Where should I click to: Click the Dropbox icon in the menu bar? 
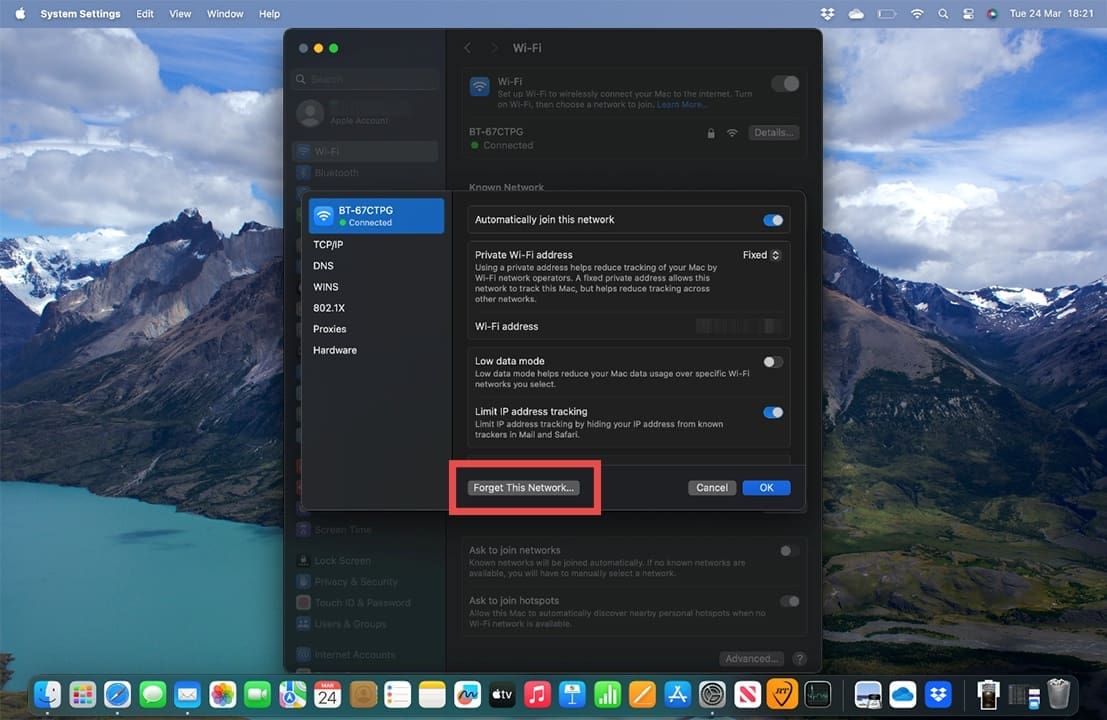coord(827,13)
